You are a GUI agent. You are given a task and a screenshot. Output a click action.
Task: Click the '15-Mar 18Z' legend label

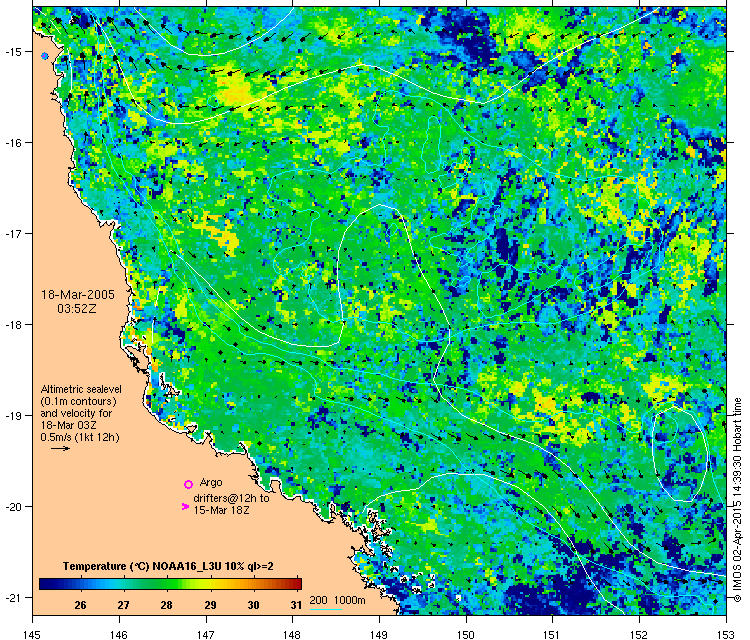(221, 510)
